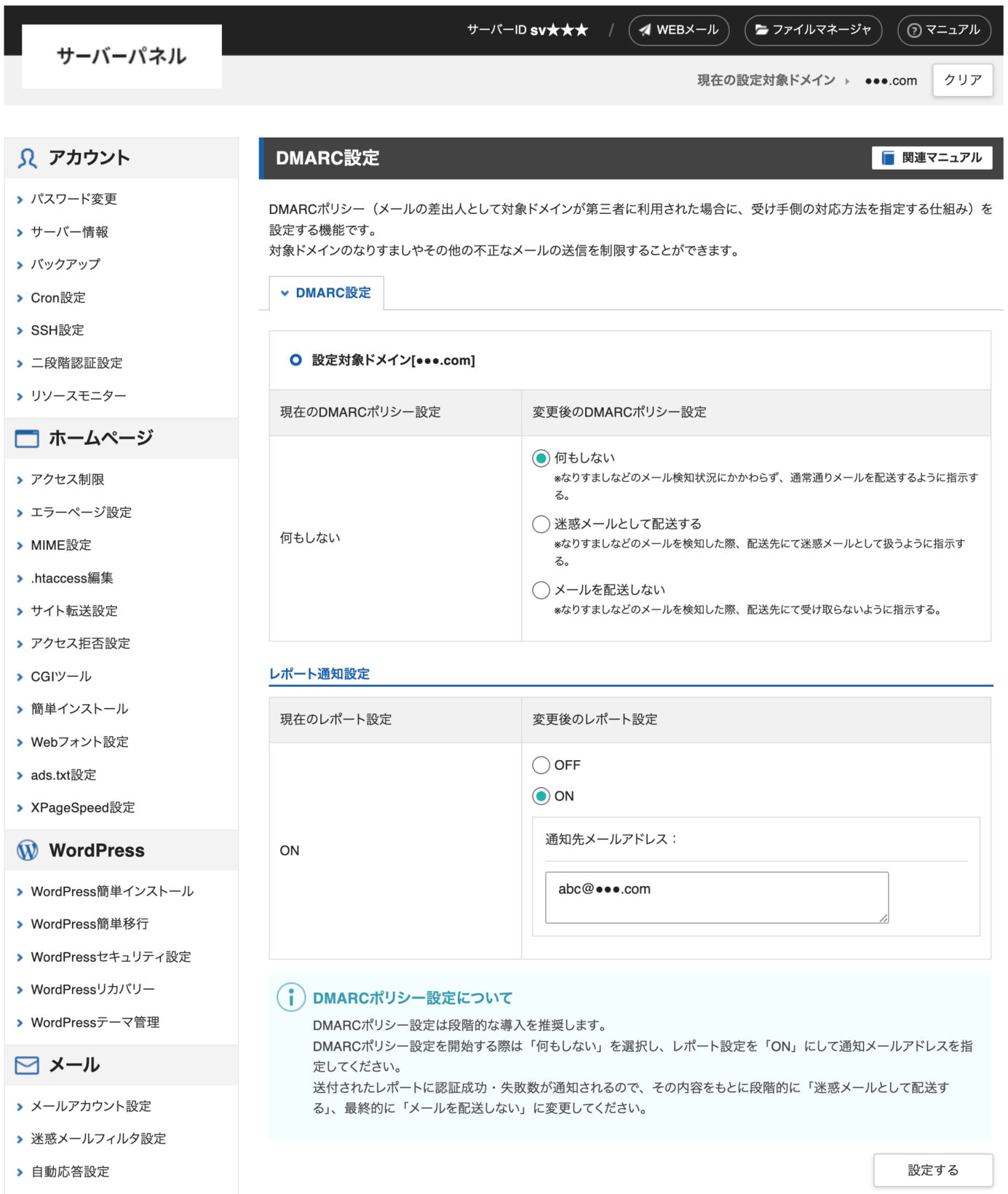1008x1194 pixels.
Task: Open 迷惑メールフィルタ設定 in sidebar
Action: 98,1139
